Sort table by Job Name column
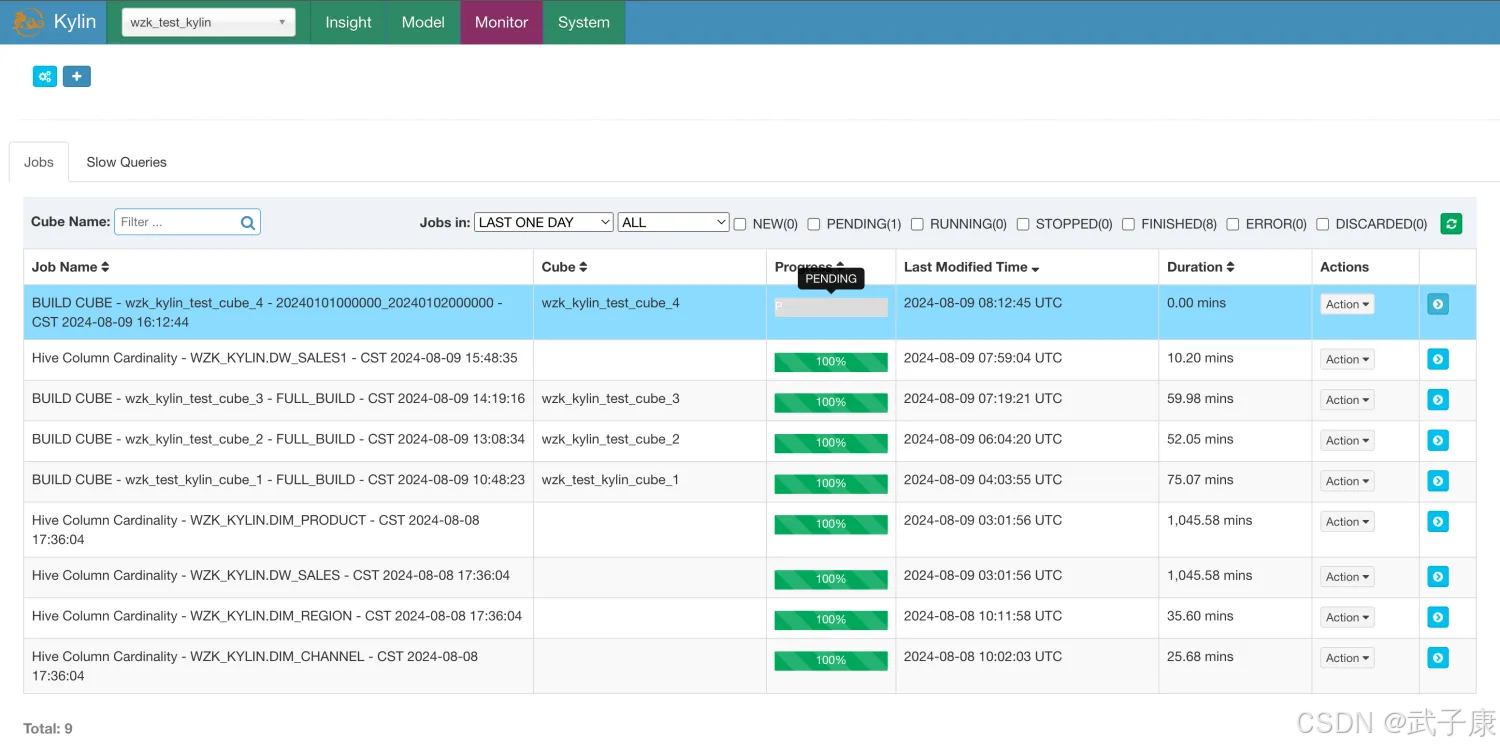This screenshot has width=1500, height=749. pyautogui.click(x=70, y=267)
